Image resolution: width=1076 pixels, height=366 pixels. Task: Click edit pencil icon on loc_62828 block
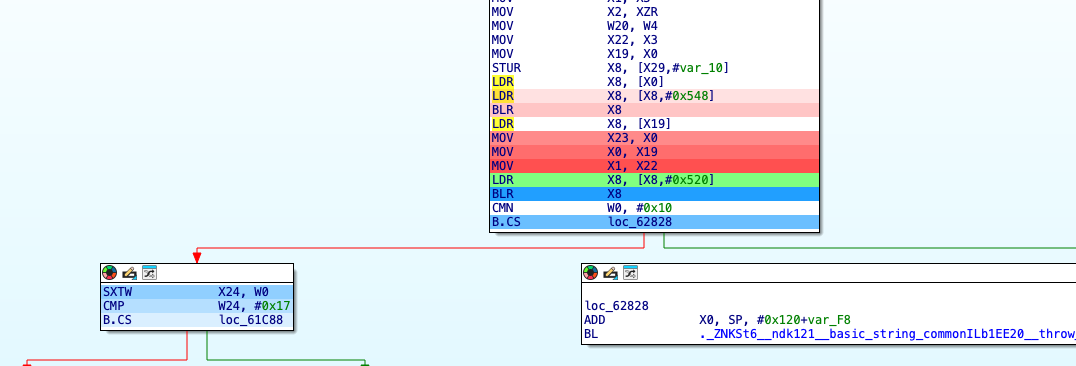[610, 273]
